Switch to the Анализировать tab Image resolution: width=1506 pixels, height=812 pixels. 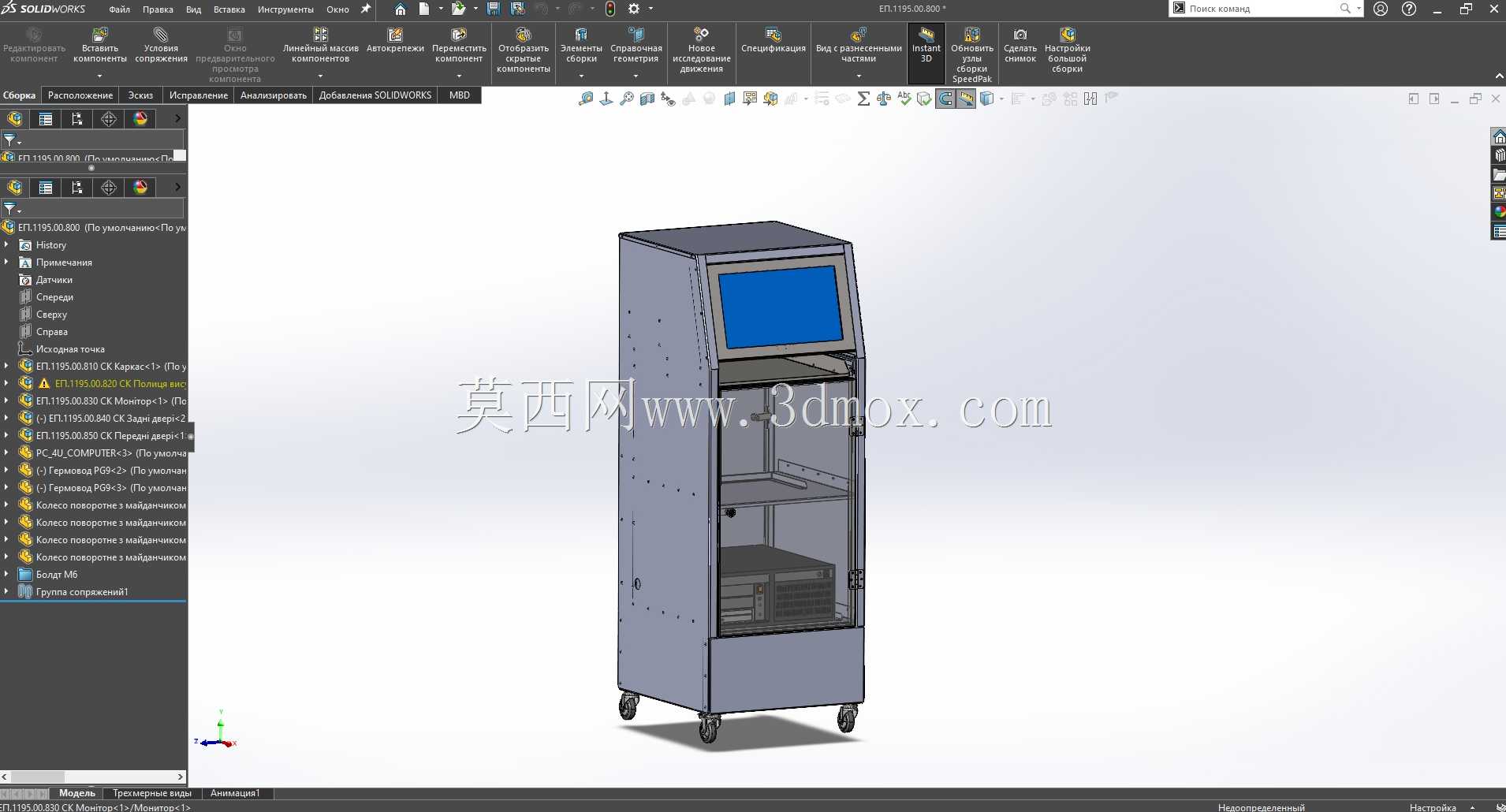coord(273,95)
